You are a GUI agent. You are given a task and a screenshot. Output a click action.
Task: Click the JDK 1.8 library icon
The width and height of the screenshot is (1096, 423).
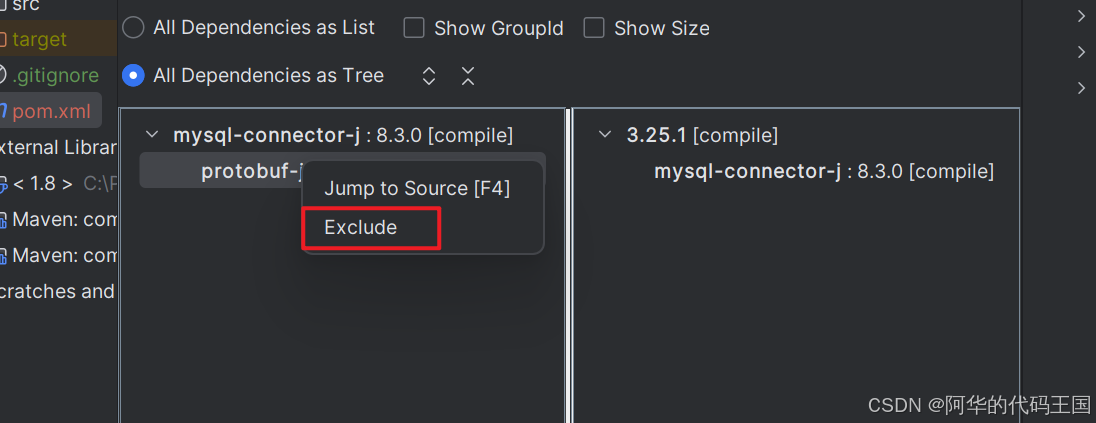[3, 183]
